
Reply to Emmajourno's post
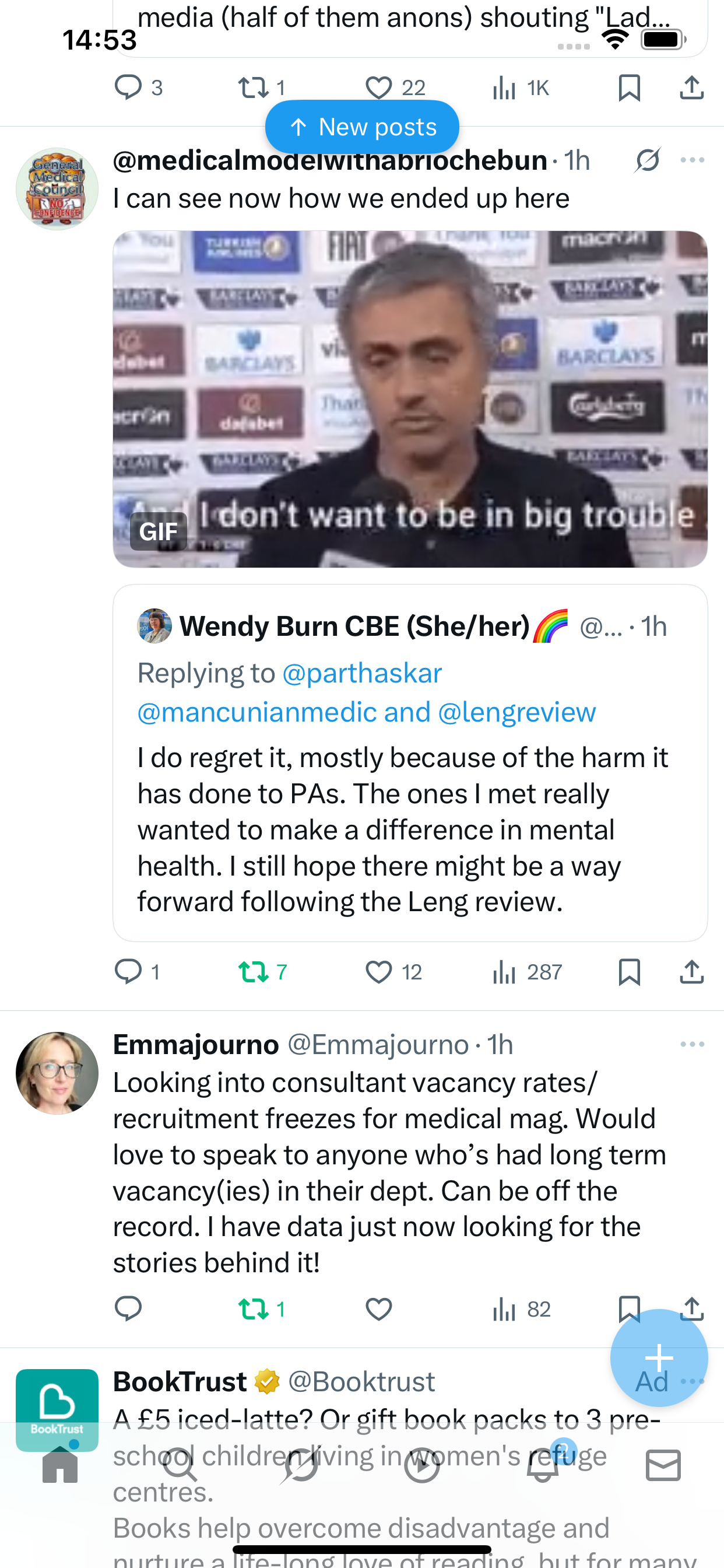pyautogui.click(x=128, y=1308)
